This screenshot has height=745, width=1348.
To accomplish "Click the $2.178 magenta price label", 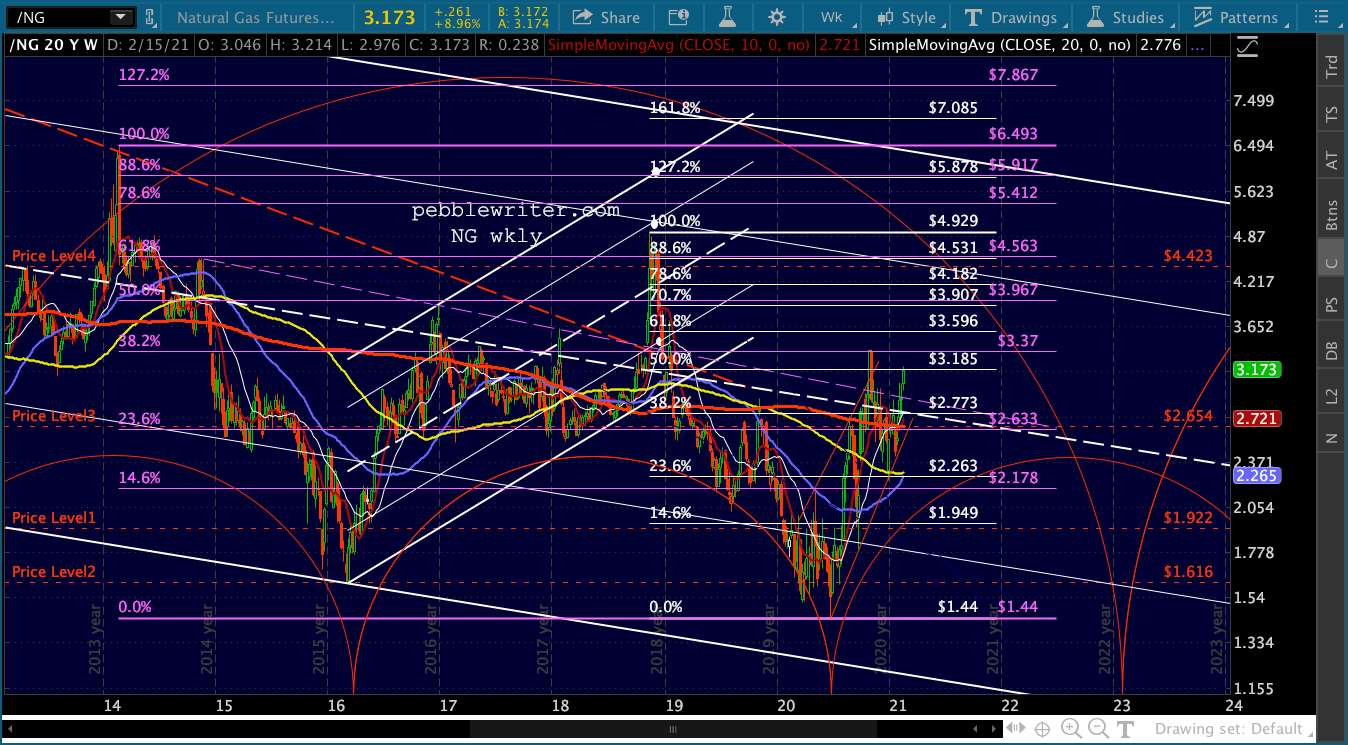I will 1013,479.
